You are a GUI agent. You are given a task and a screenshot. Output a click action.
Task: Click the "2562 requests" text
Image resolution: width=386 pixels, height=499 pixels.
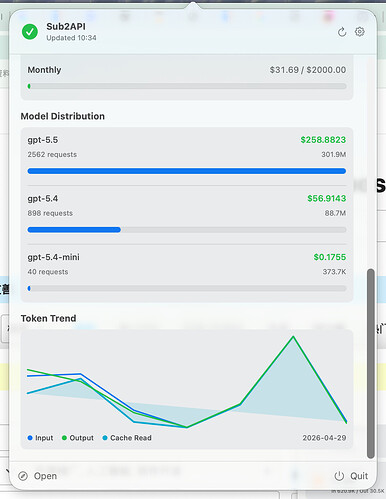[52, 154]
